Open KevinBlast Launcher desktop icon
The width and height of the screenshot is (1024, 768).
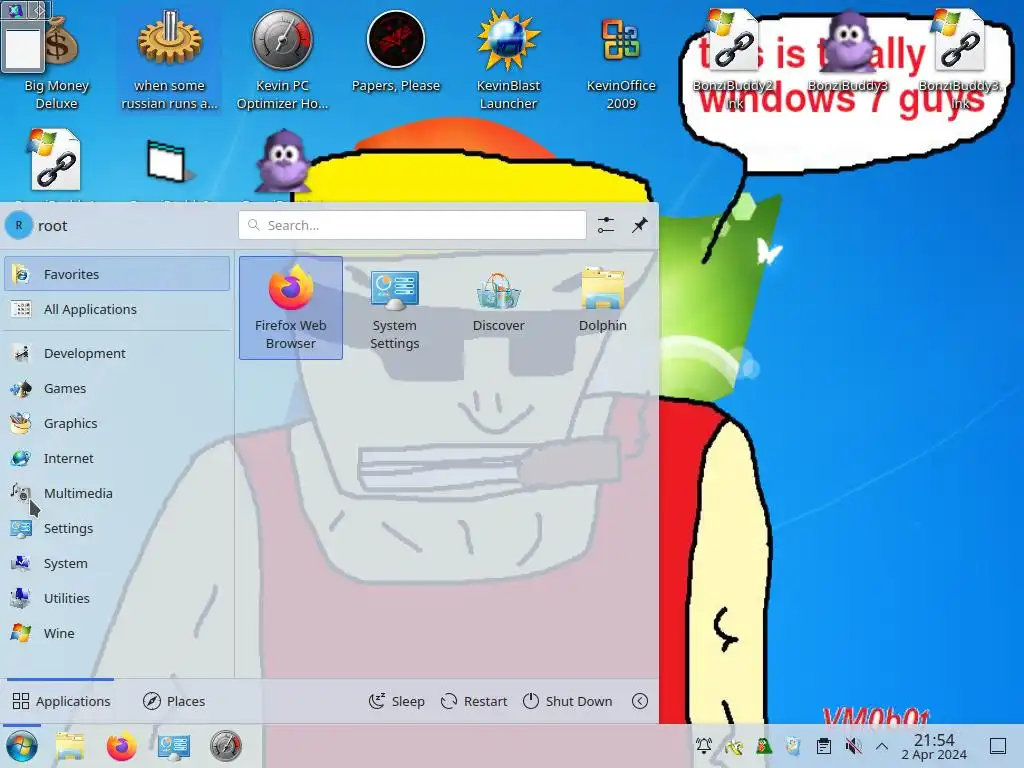(508, 60)
